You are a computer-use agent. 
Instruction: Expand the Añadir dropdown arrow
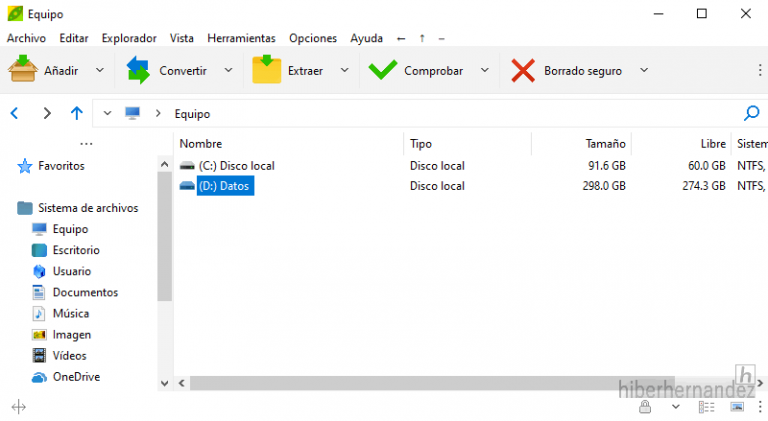pos(99,70)
